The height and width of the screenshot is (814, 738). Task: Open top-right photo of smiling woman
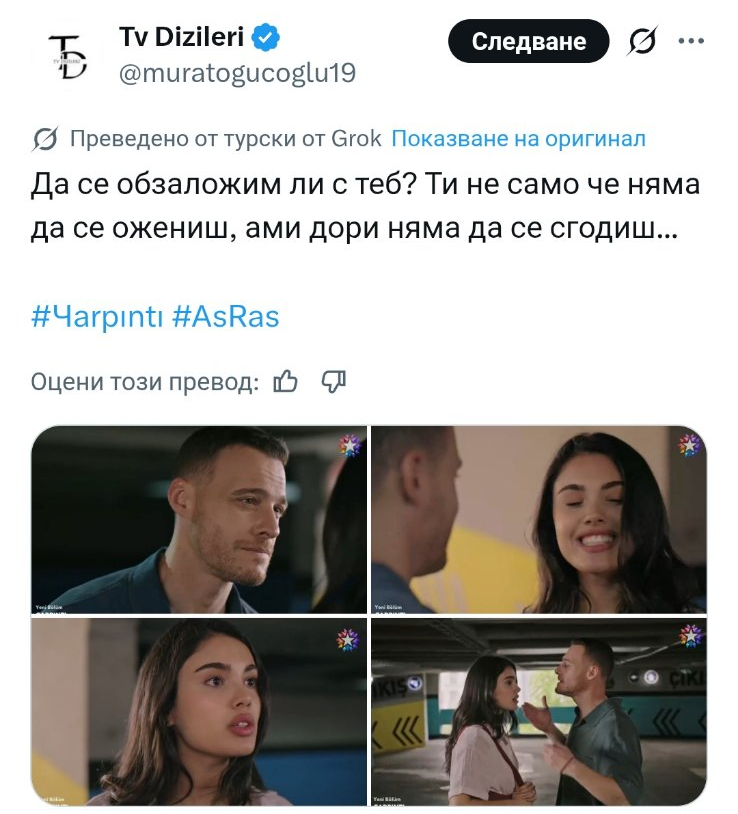(x=539, y=520)
